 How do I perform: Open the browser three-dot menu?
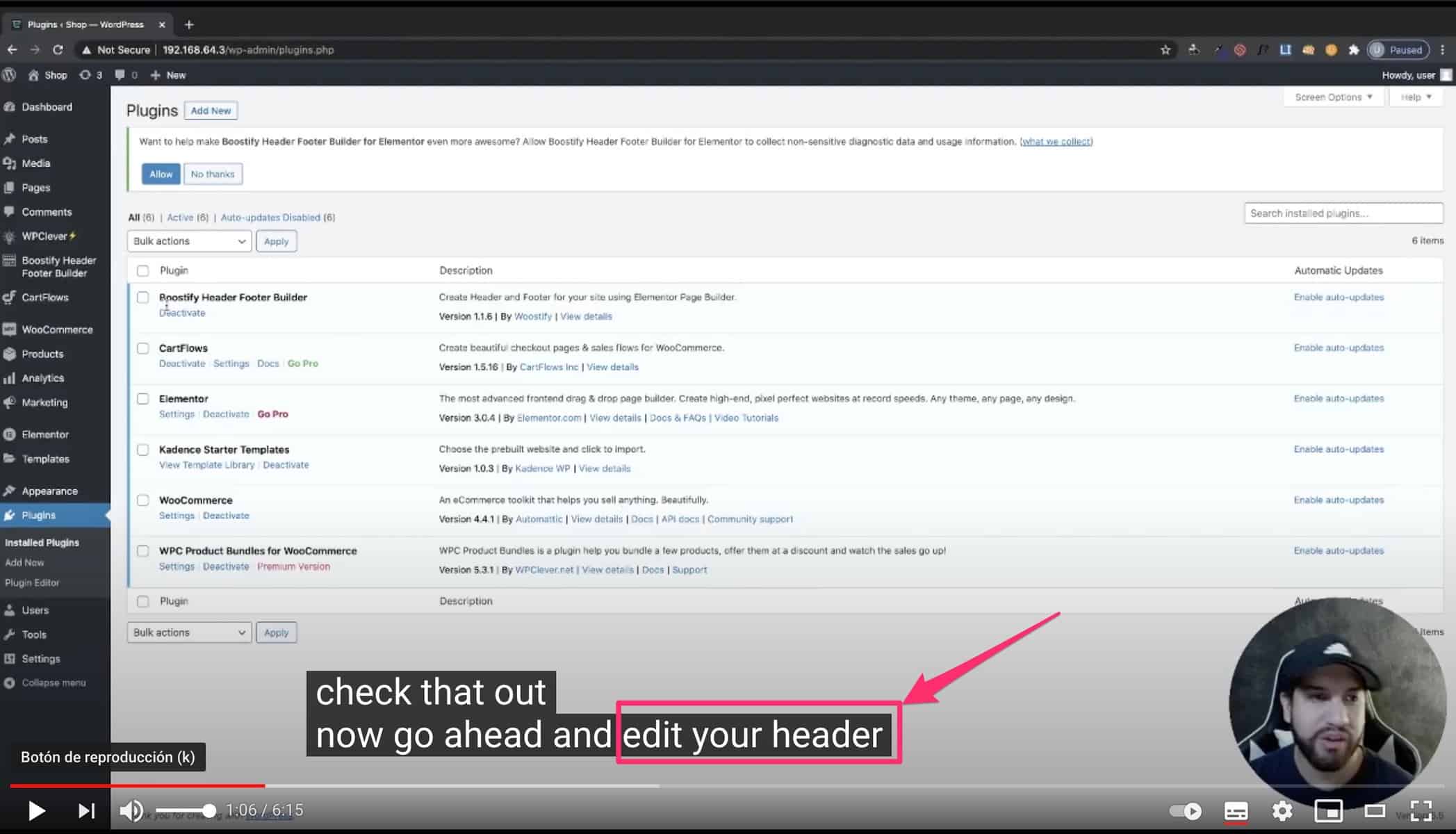1443,50
